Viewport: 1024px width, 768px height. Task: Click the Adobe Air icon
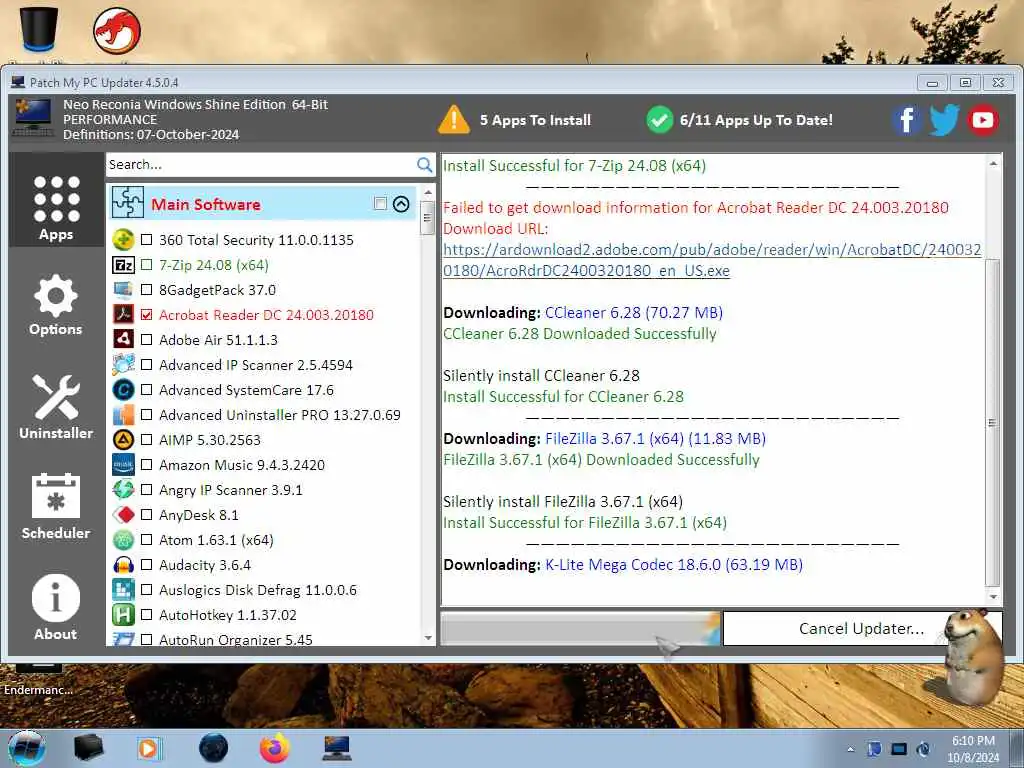[x=123, y=340]
